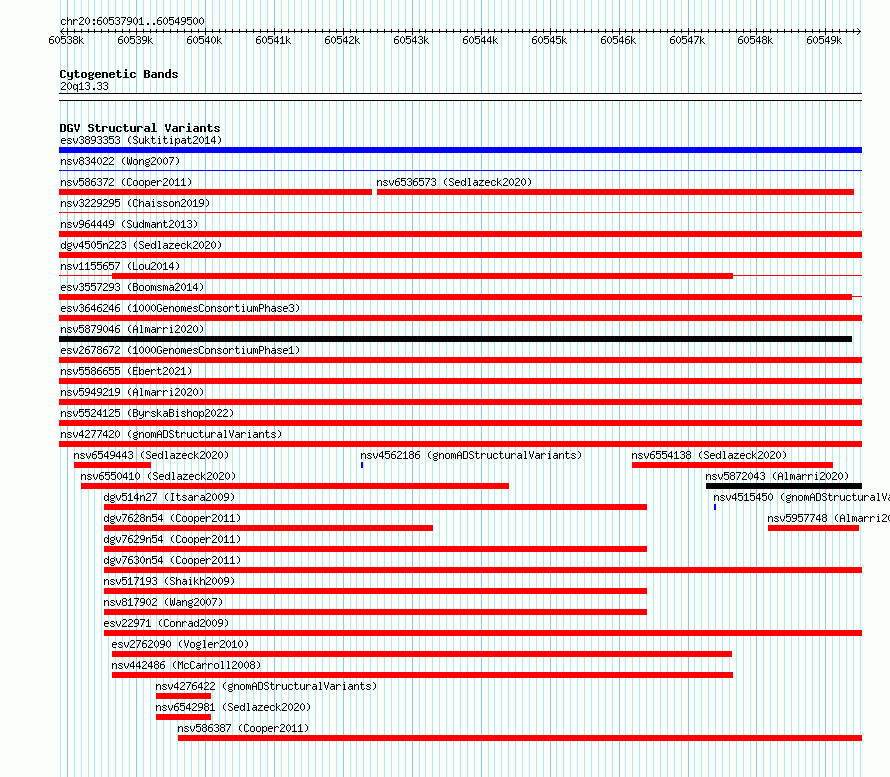This screenshot has width=890, height=777.
Task: Click the DGV Structural Variants track title
Action: (x=140, y=128)
